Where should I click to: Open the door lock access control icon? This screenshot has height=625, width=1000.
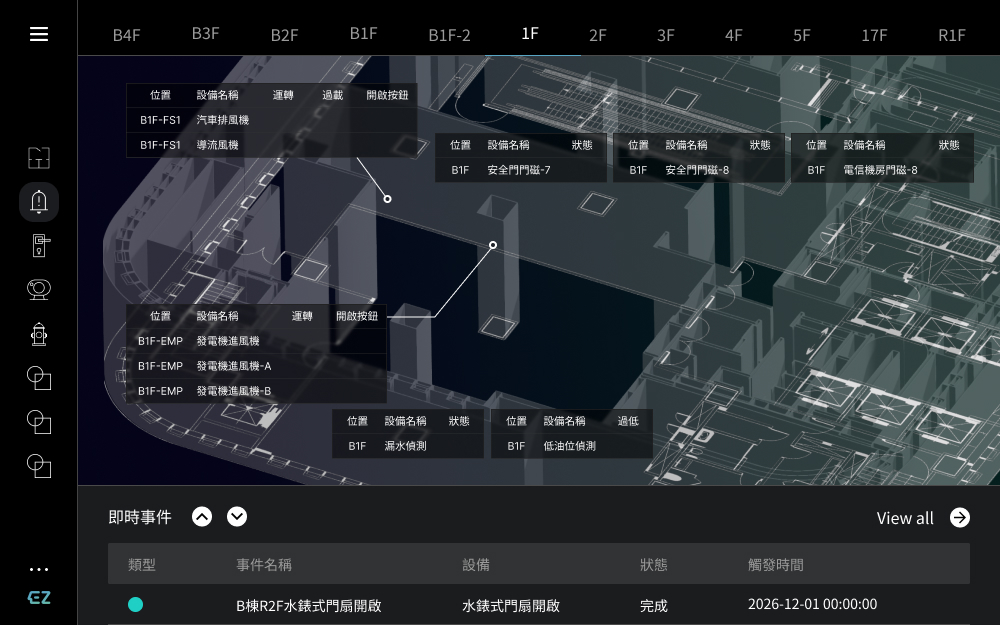[39, 245]
